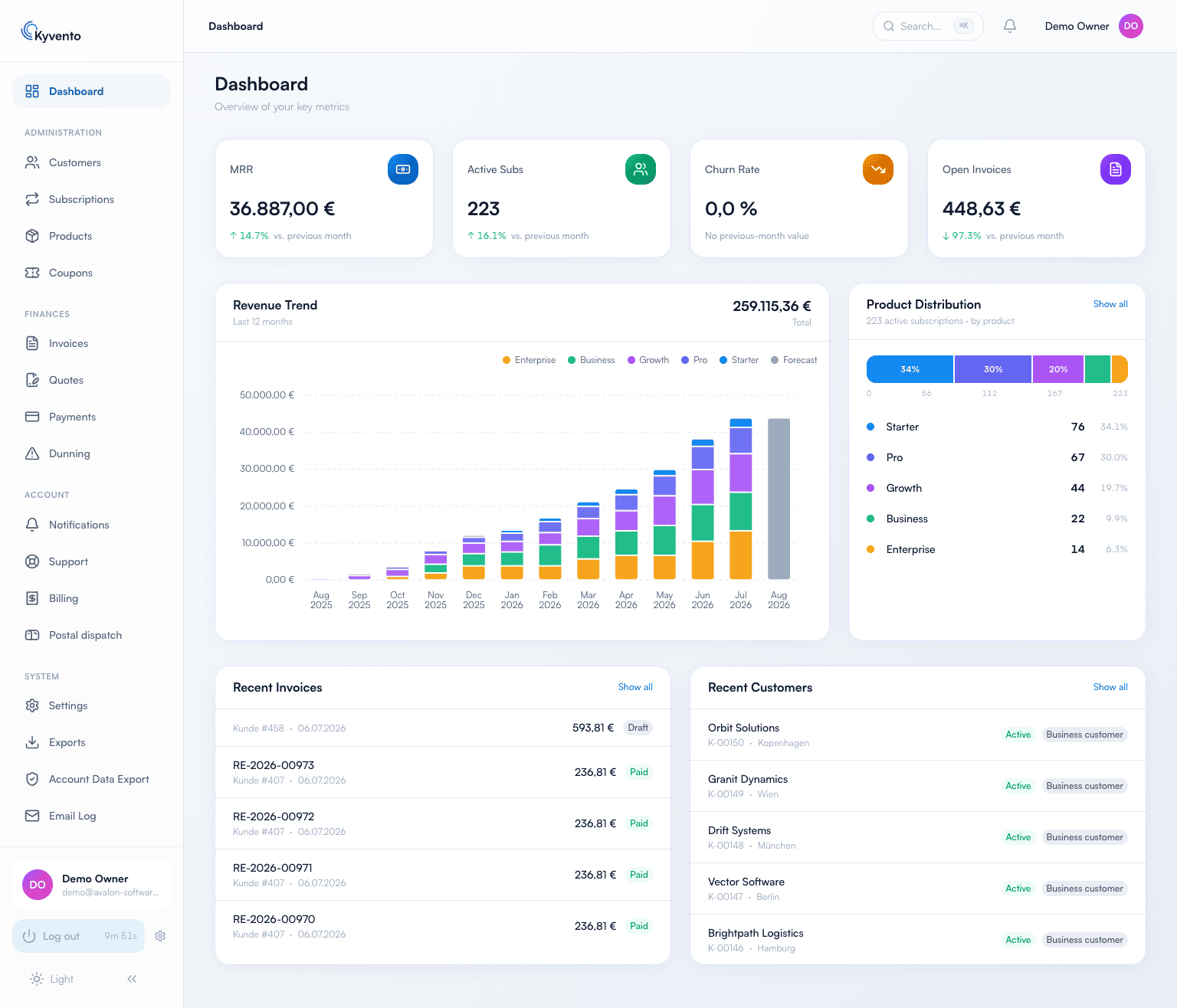Viewport: 1177px width, 1008px height.
Task: Toggle Enterprise series in chart legend
Action: (529, 360)
